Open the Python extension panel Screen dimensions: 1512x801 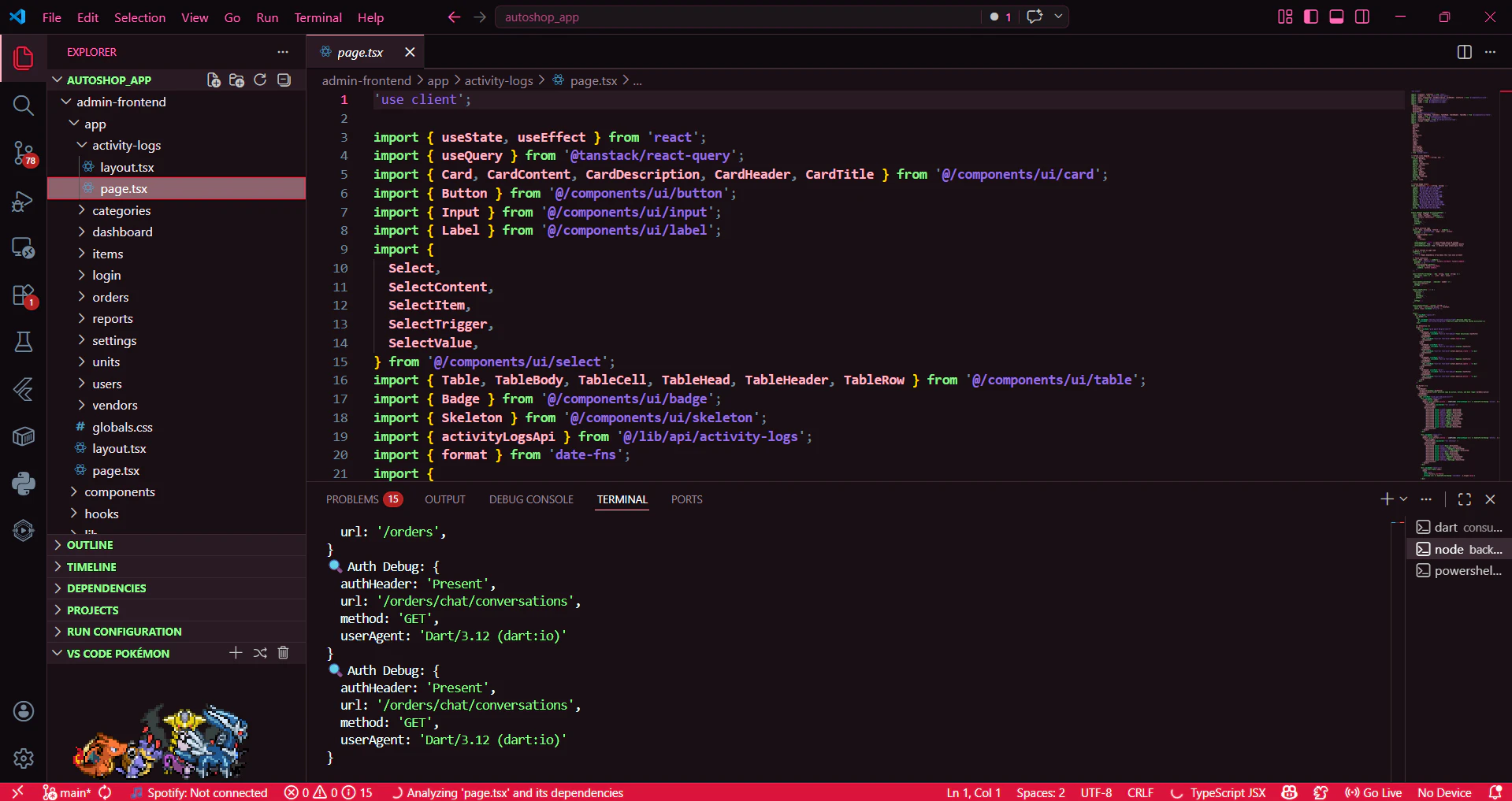[x=24, y=483]
